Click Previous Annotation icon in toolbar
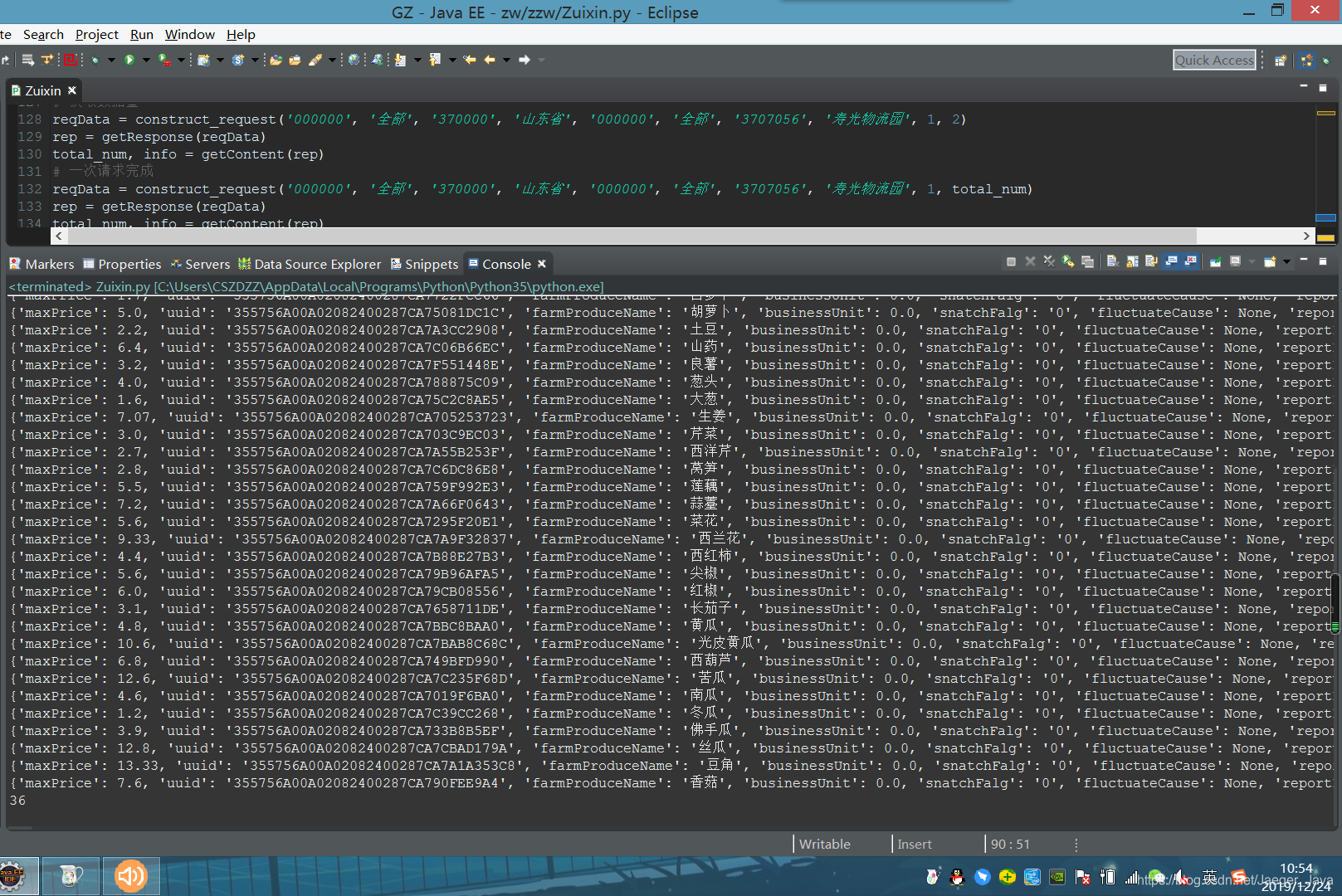Image resolution: width=1342 pixels, height=896 pixels. point(435,60)
